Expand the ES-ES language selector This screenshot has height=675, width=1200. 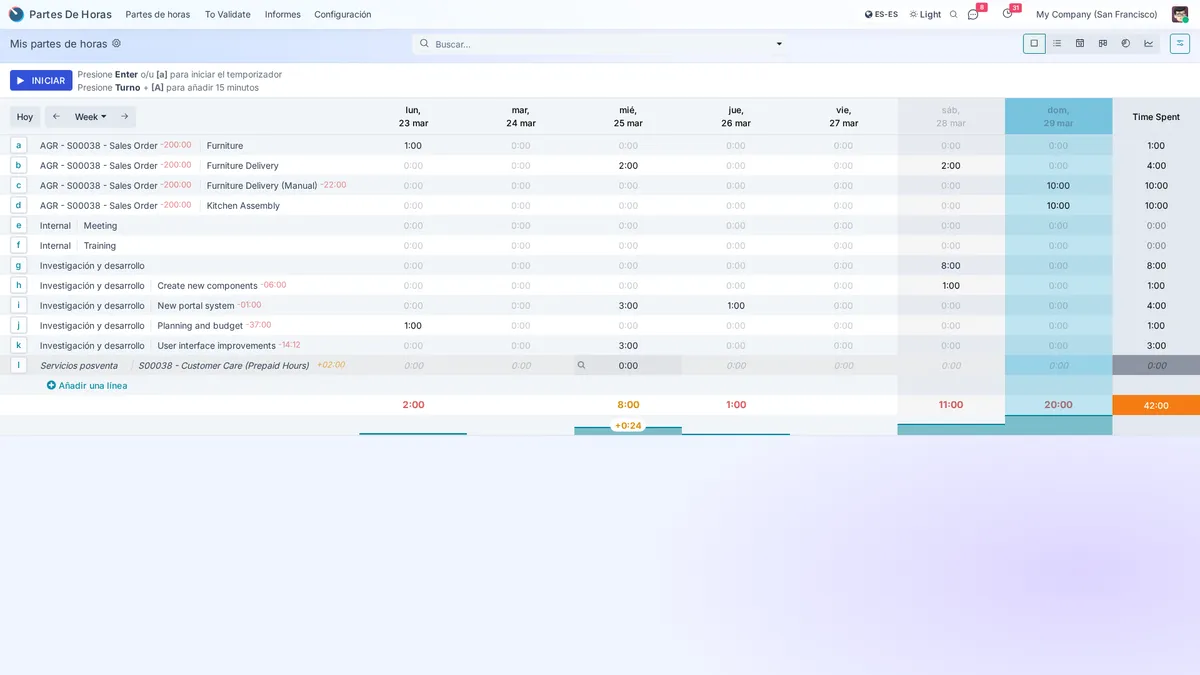tap(883, 13)
